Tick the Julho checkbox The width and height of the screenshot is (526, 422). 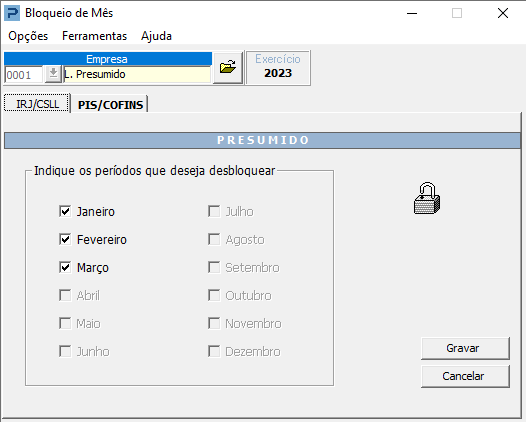[214, 211]
